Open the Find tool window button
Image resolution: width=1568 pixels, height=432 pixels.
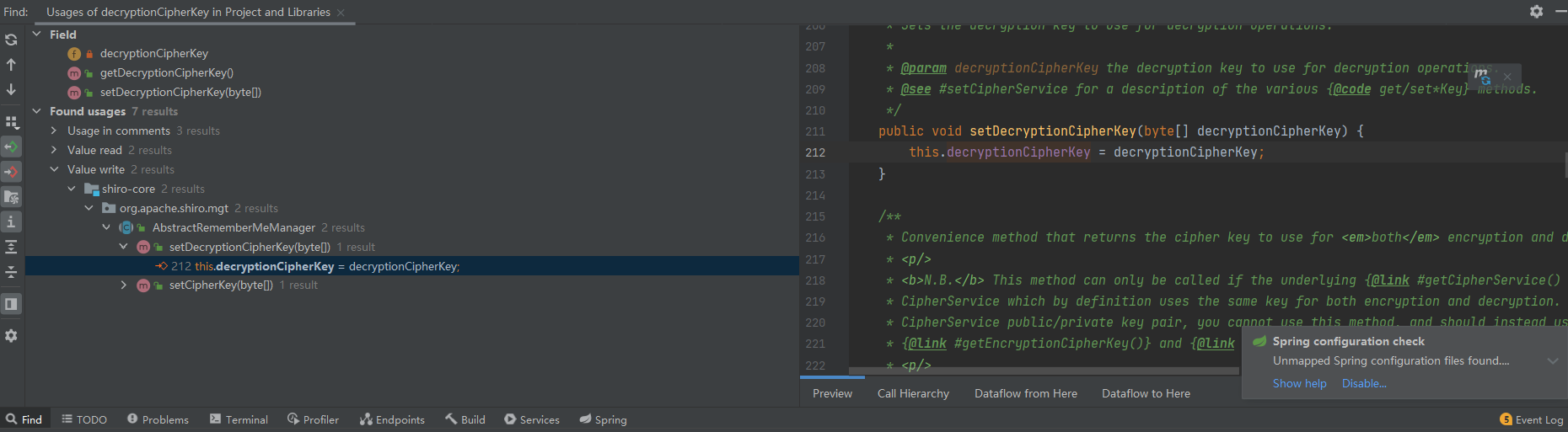24,419
